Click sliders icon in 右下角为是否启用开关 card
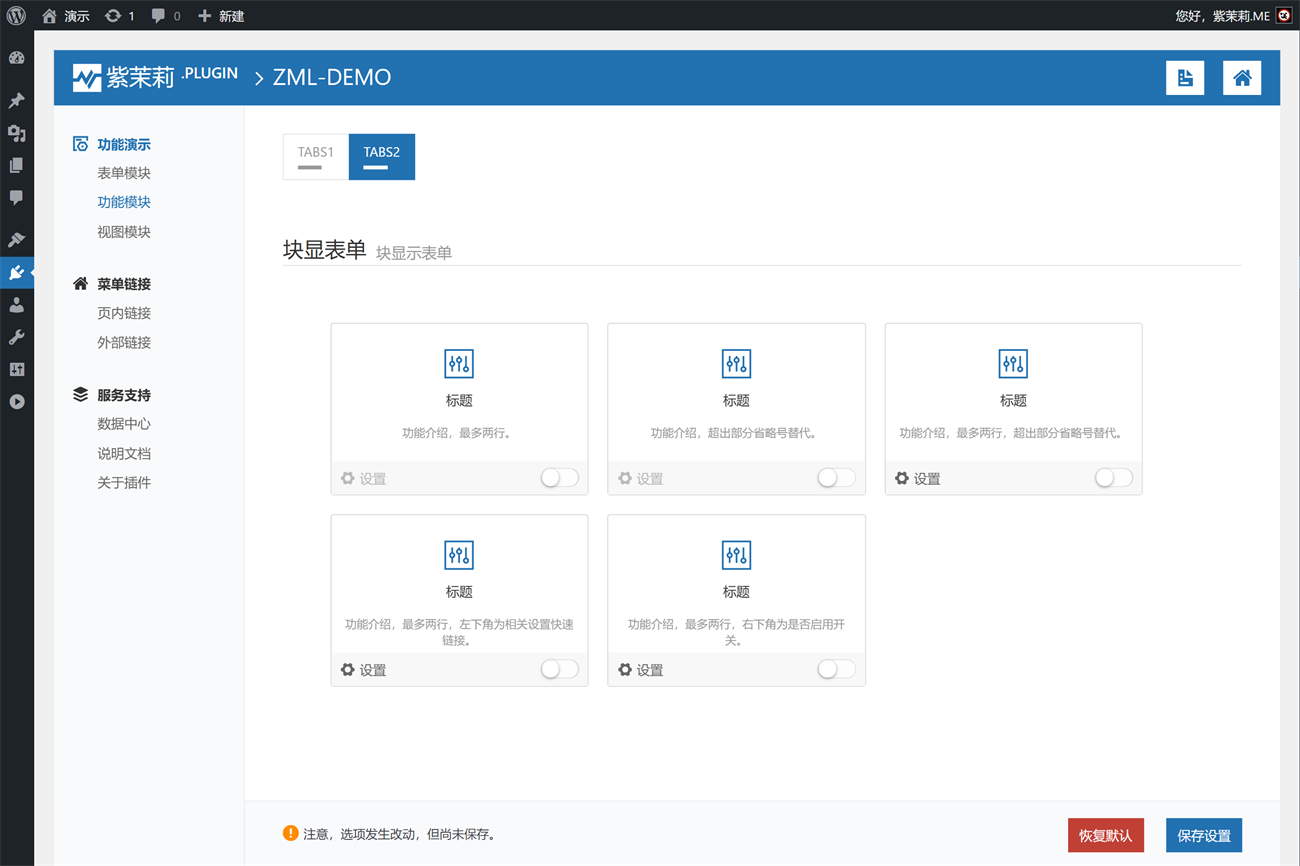Image resolution: width=1300 pixels, height=866 pixels. pos(736,555)
